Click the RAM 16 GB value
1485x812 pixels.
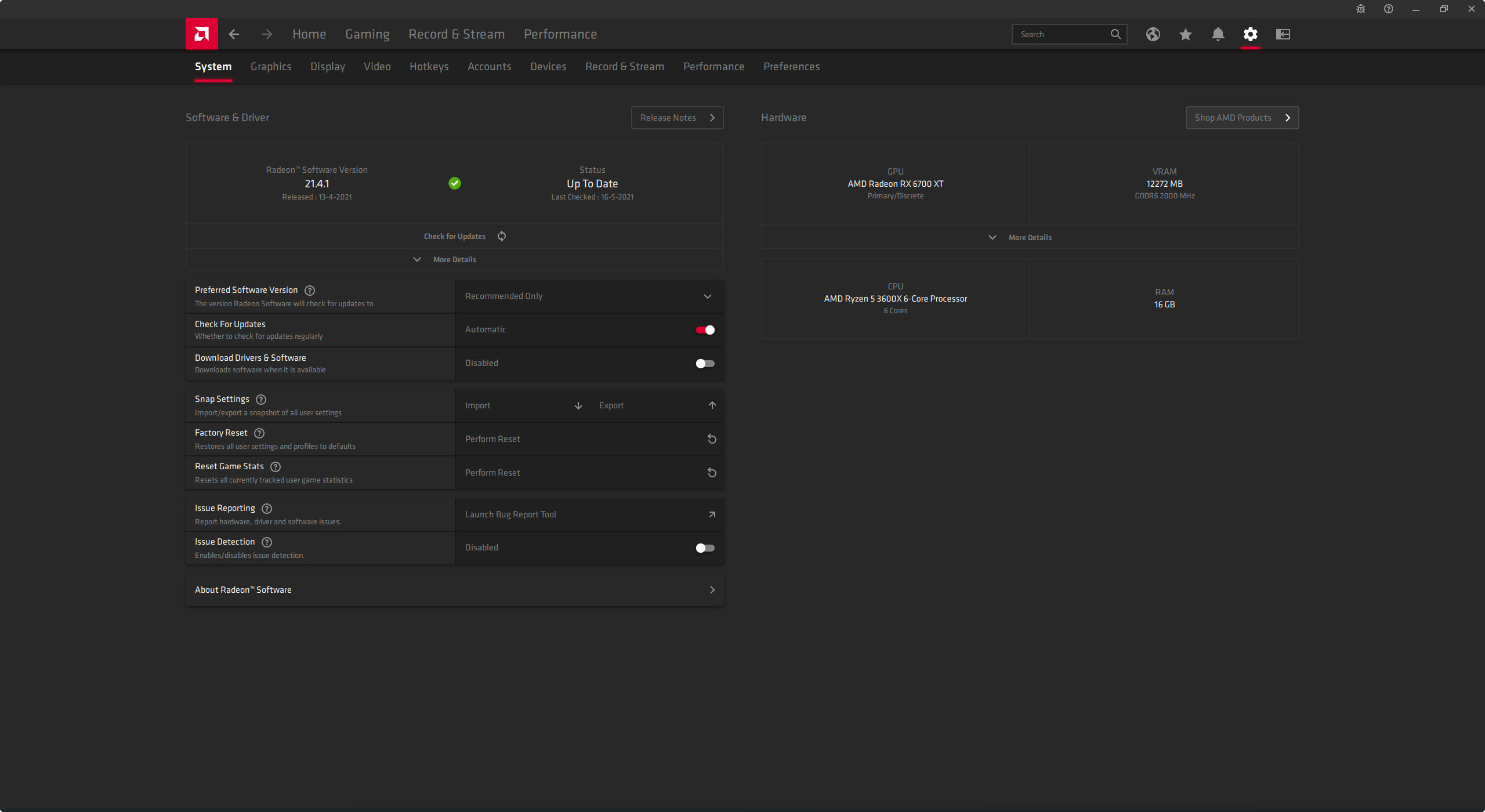pos(1164,304)
